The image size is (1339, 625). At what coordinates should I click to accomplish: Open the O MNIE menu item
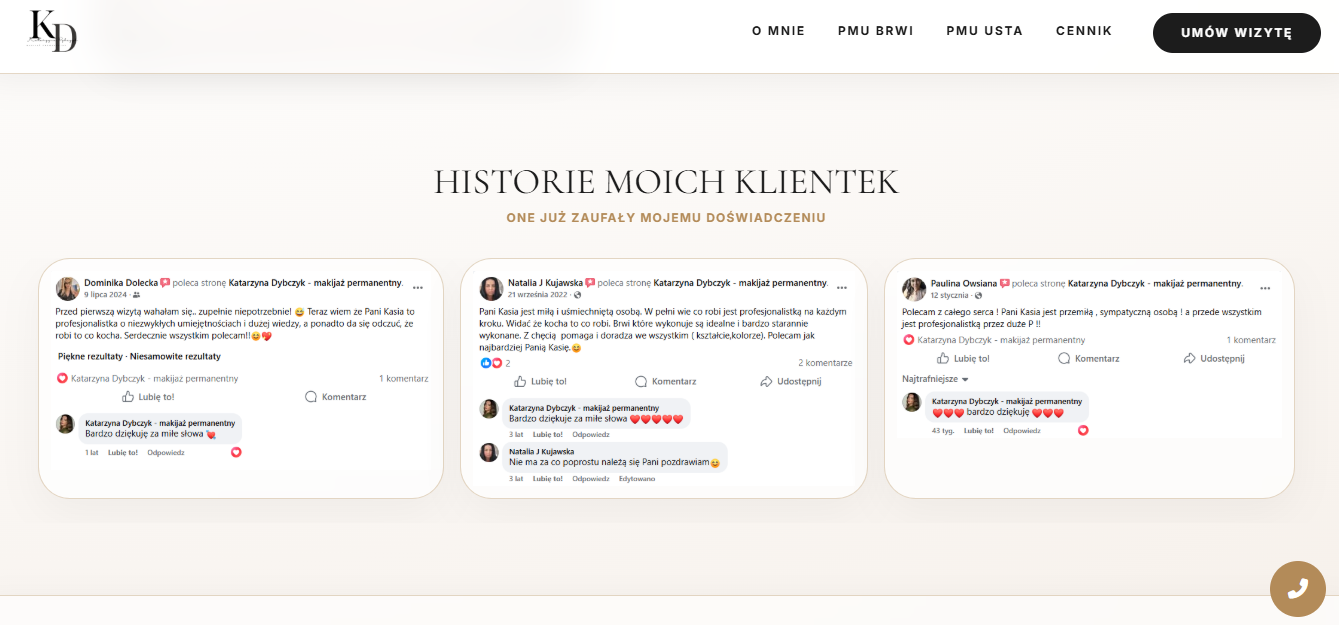778,31
